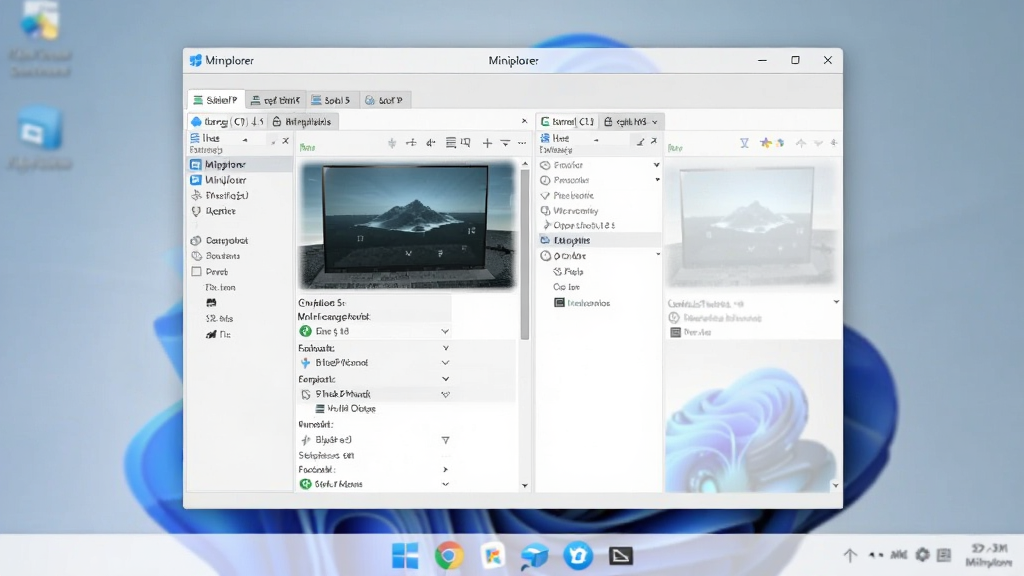This screenshot has height=576, width=1024.
Task: Click the right pane scrollbar down arrow
Action: (835, 486)
